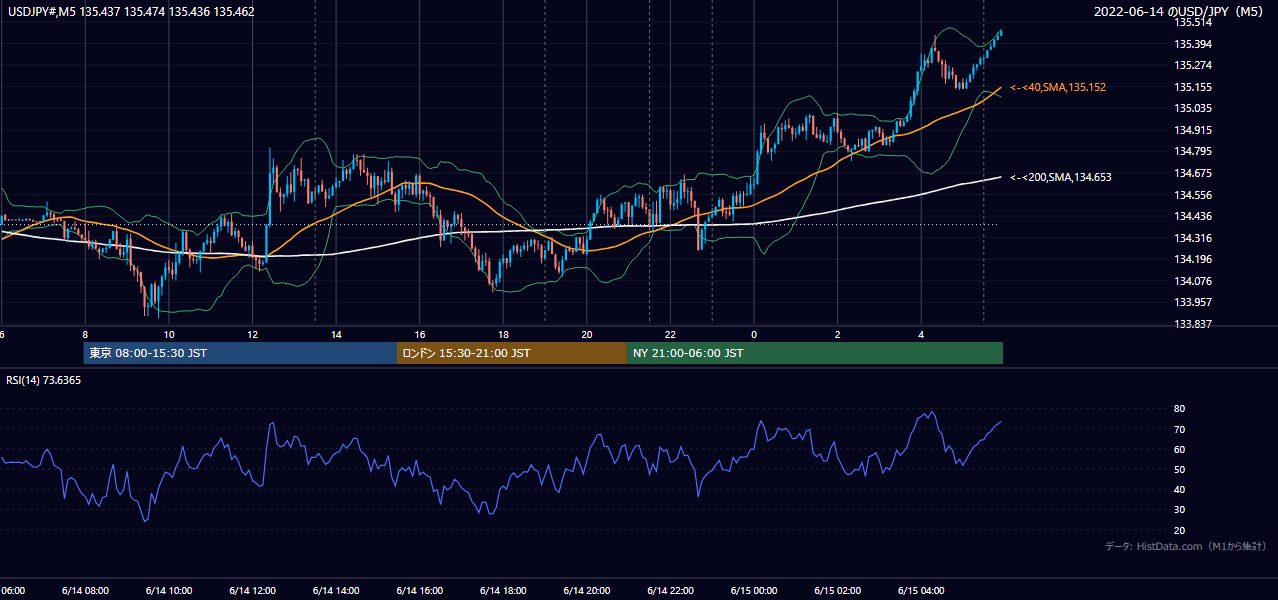Click the 6/15 02:00 time axis label

click(x=838, y=591)
